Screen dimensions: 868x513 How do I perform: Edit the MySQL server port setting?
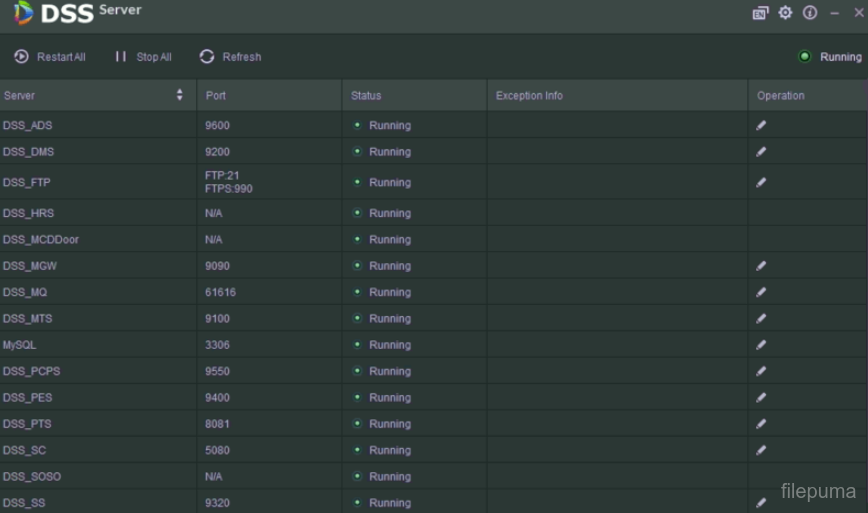click(761, 345)
